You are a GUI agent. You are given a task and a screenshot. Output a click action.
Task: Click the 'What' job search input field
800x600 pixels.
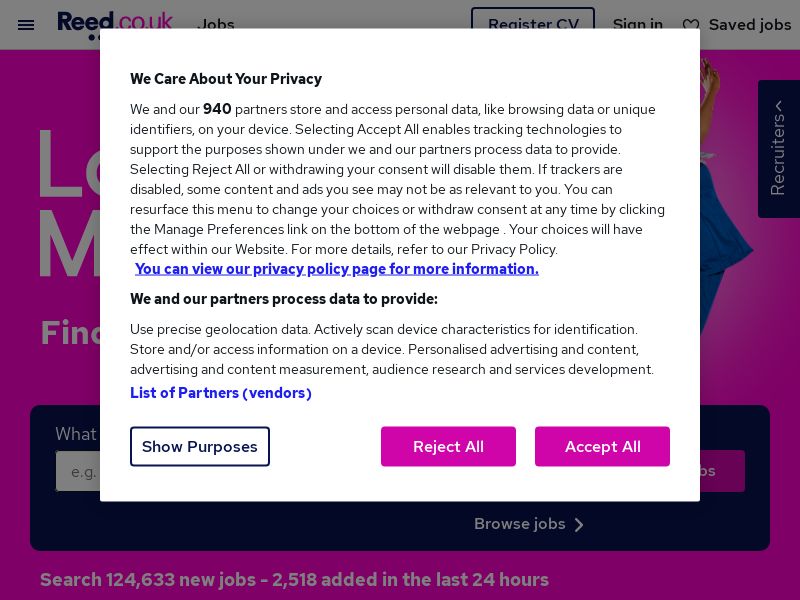[x=78, y=471]
